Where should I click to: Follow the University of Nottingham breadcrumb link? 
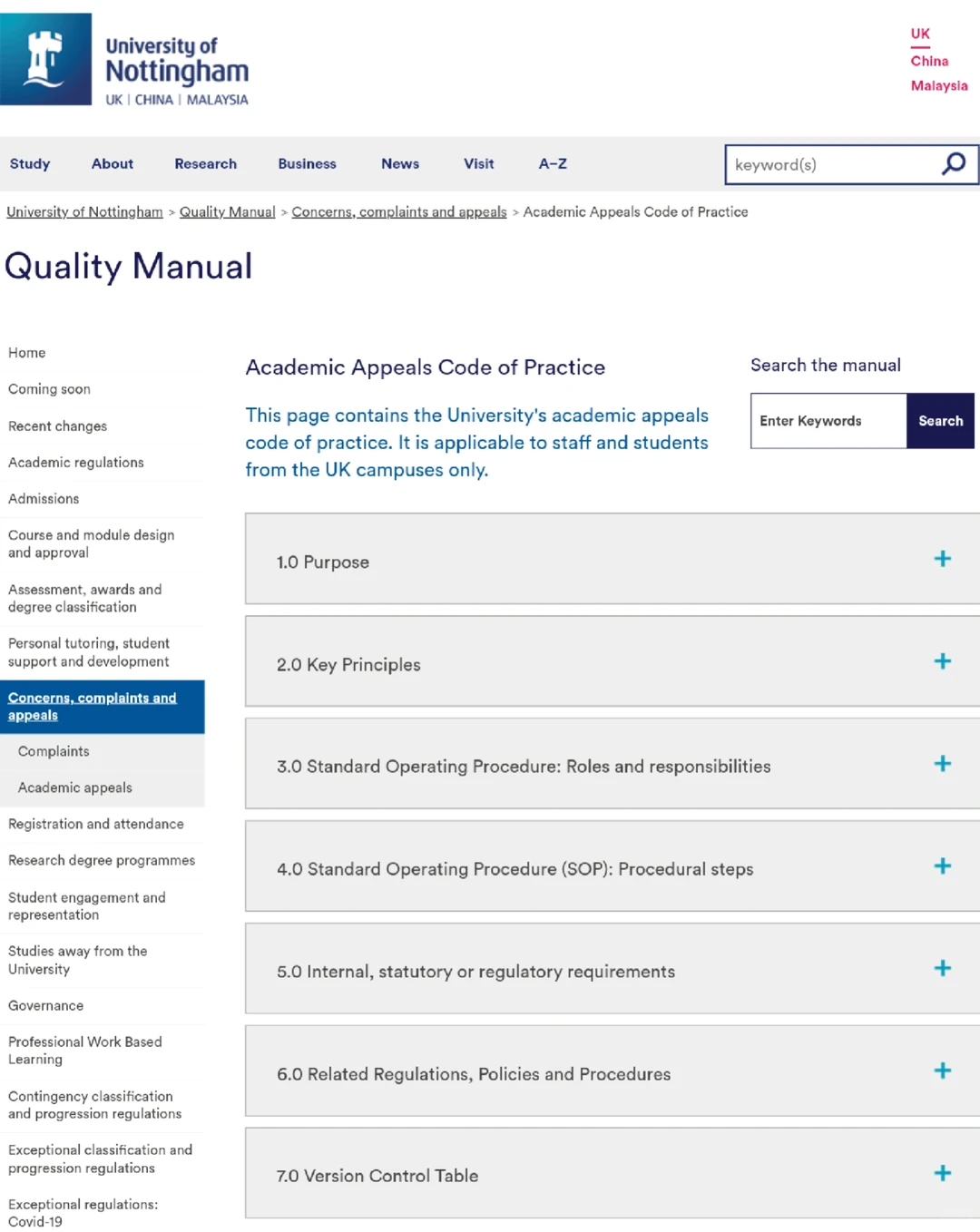[84, 212]
